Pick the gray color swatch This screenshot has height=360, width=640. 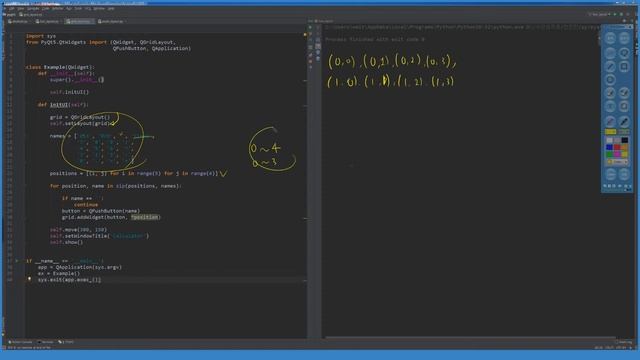tap(617, 140)
